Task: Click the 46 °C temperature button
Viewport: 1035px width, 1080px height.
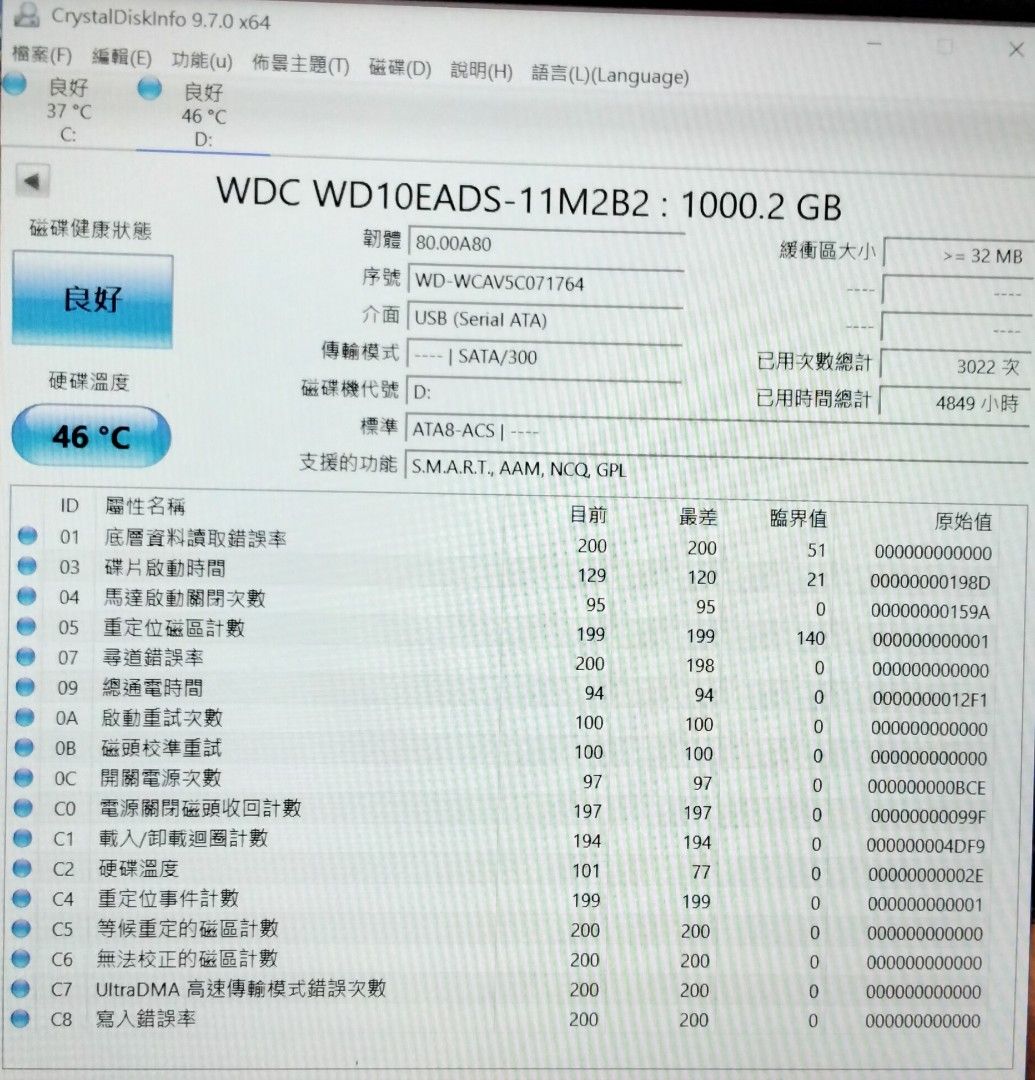Action: pyautogui.click(x=91, y=436)
